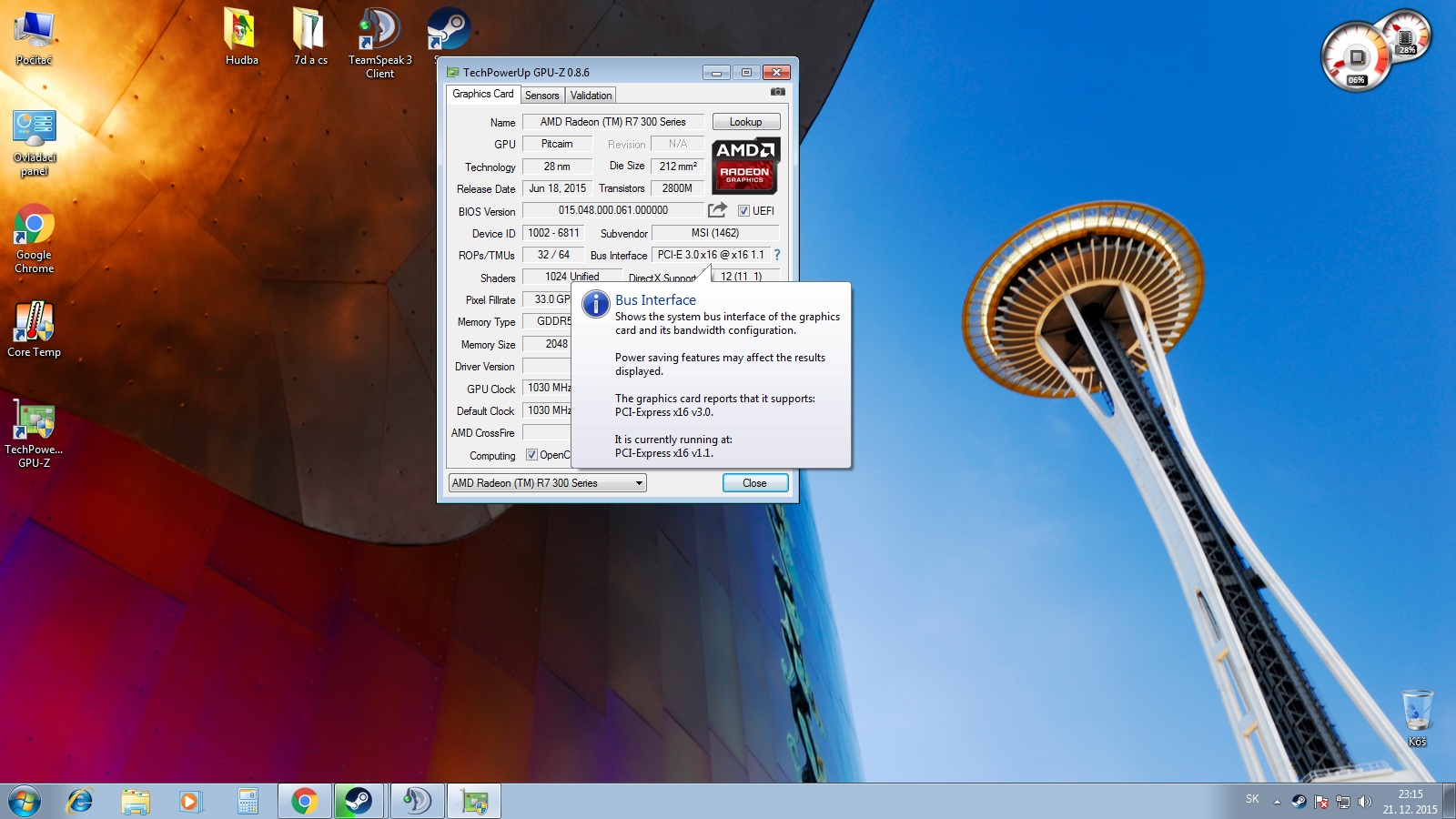The image size is (1456, 819).
Task: Switch to the Validation tab
Action: pos(591,96)
